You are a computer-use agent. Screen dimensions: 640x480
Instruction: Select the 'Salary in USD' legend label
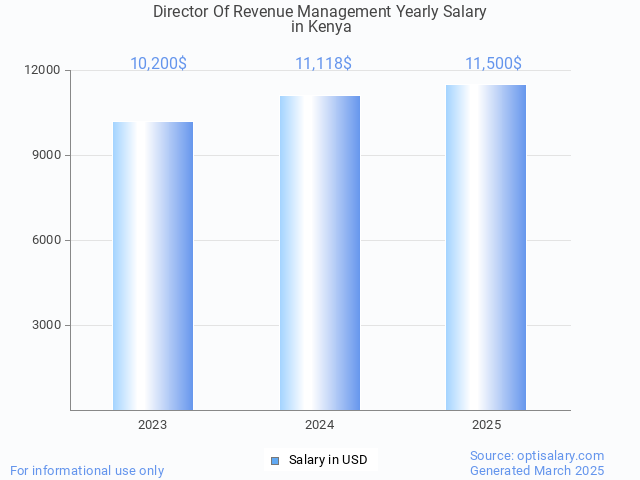coord(328,460)
